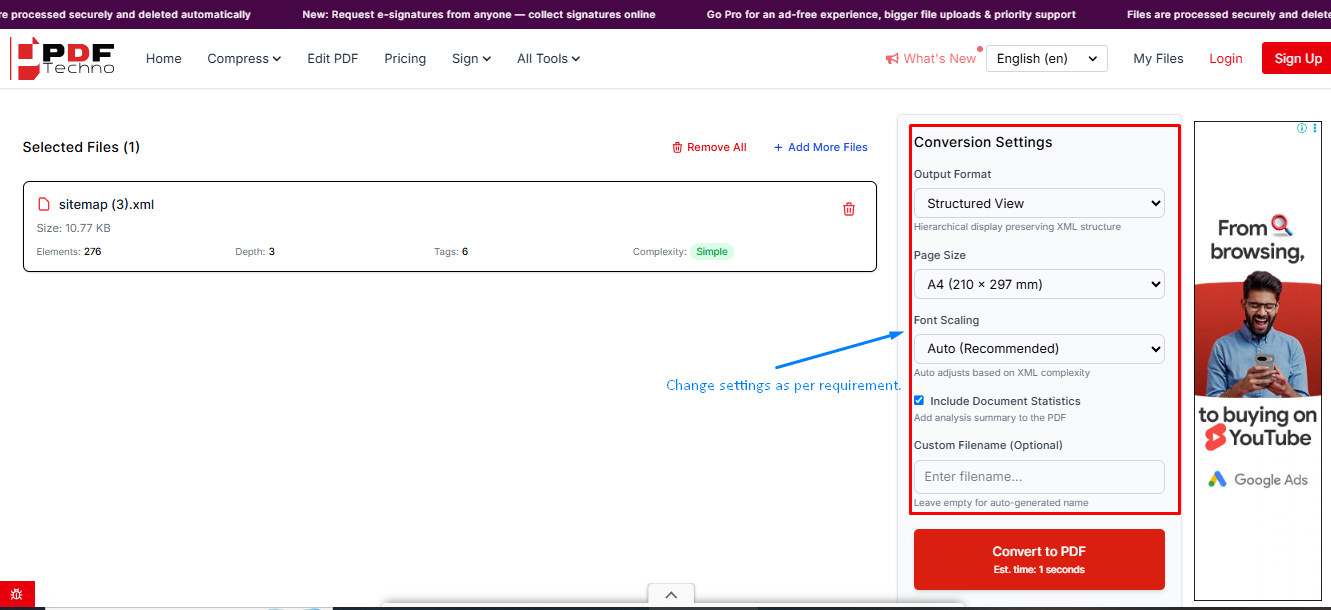Click the Google Ads YouTube advertisement
Screen dimensions: 1331x610
[x=1257, y=360]
